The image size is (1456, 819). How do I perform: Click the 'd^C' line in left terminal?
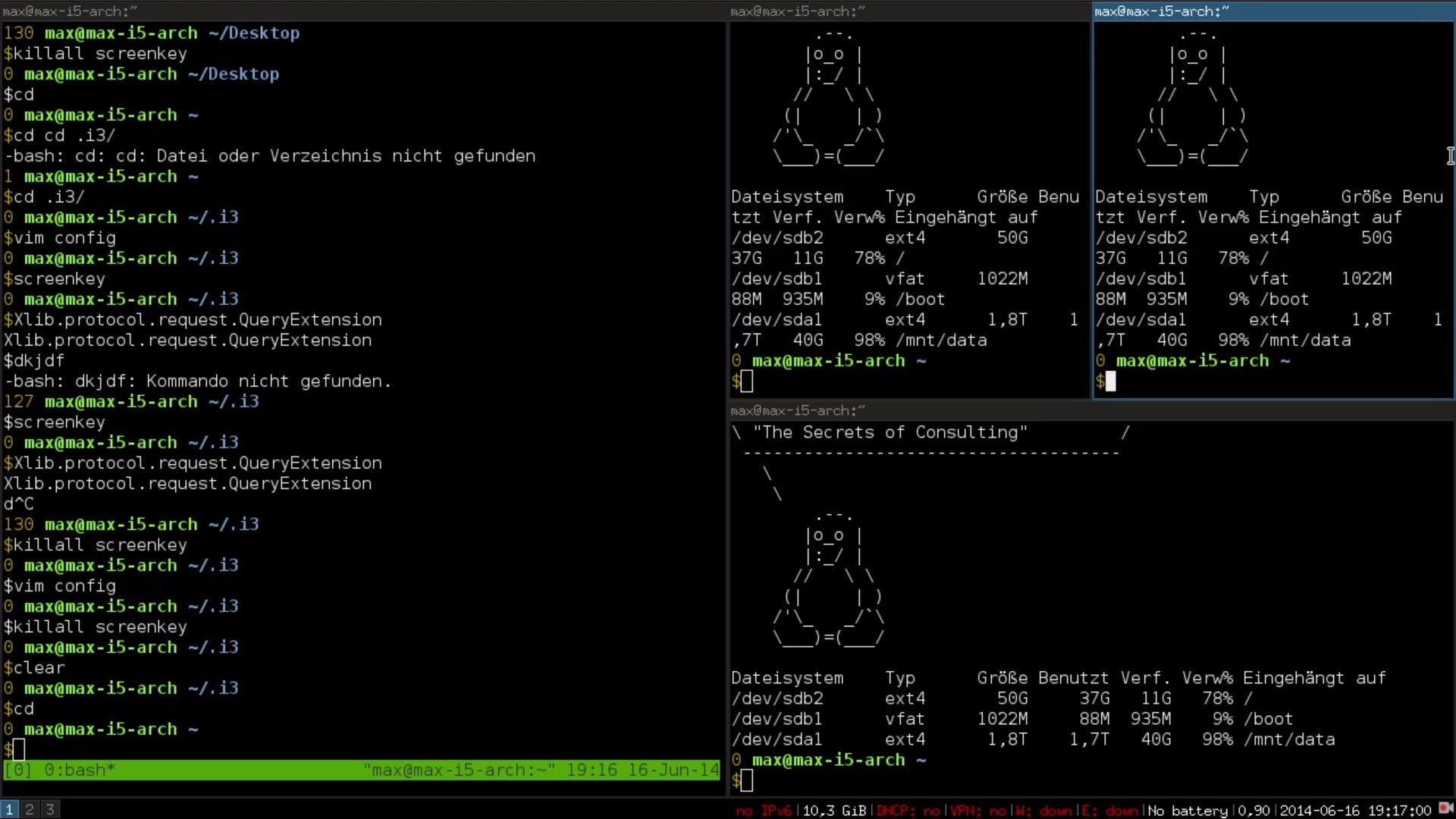[19, 504]
